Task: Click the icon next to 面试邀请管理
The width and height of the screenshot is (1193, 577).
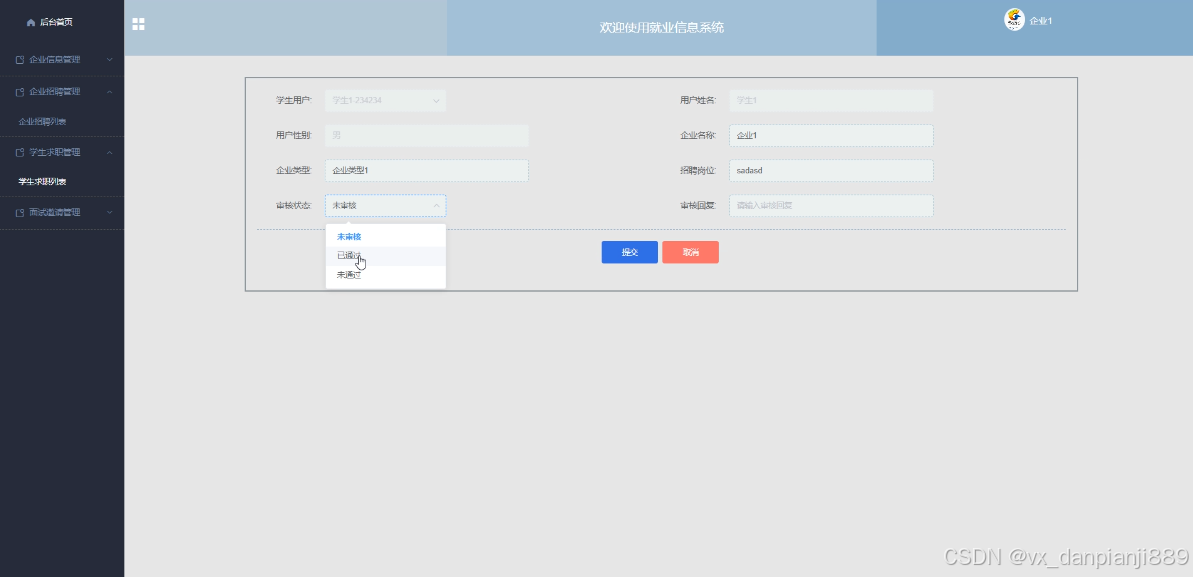Action: coord(21,213)
